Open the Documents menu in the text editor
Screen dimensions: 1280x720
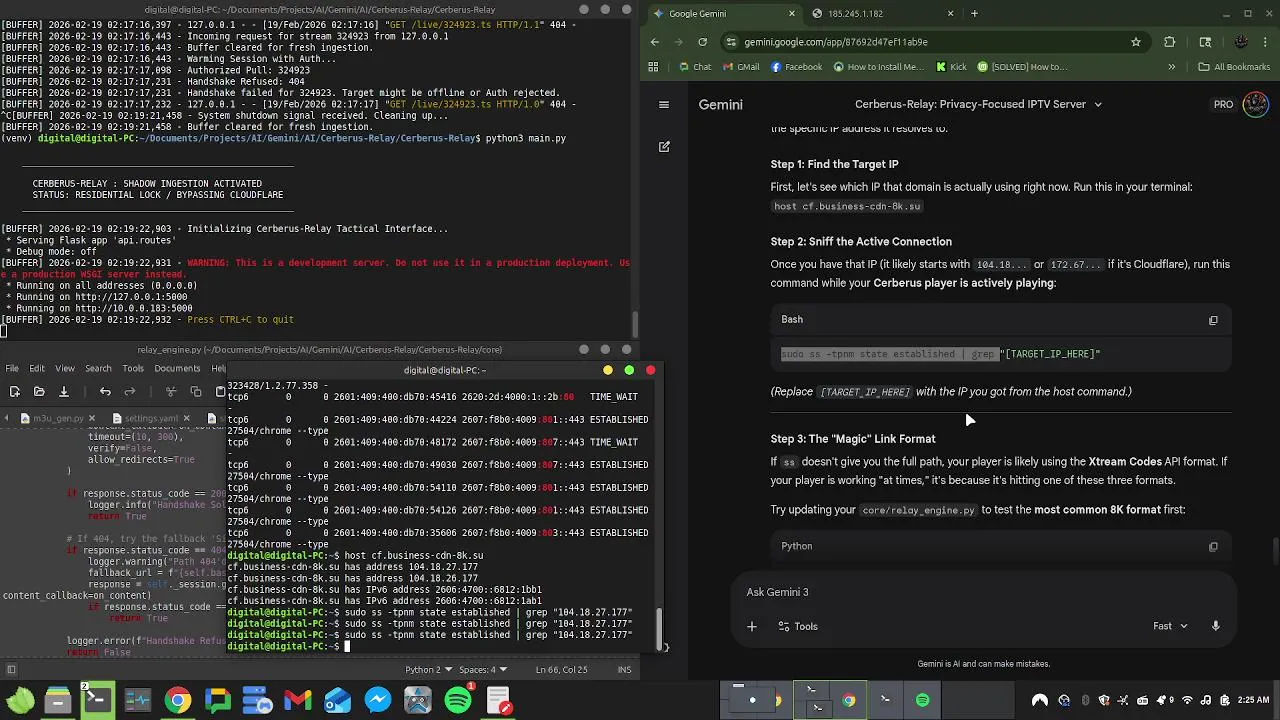177,368
